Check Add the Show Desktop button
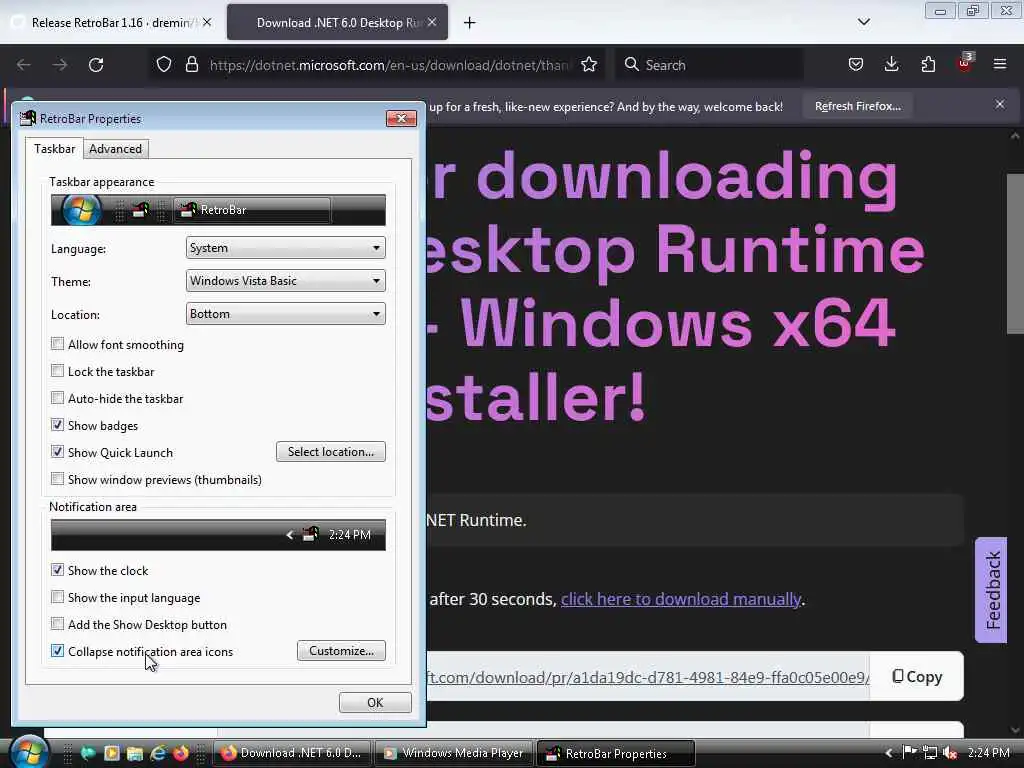 click(x=57, y=624)
